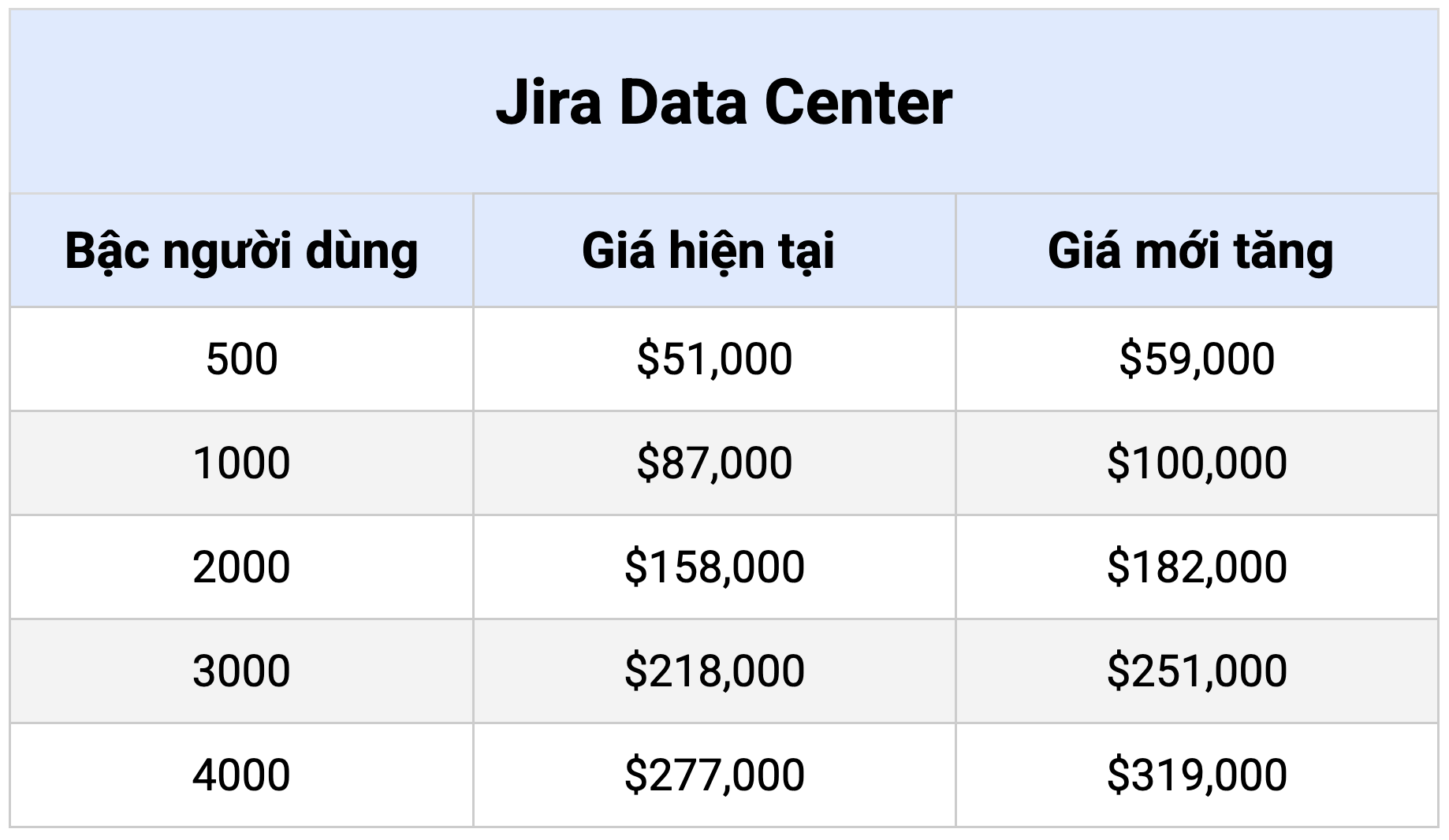The image size is (1449, 840).
Task: Pick the $59,000 new price cell
Action: [x=1197, y=359]
